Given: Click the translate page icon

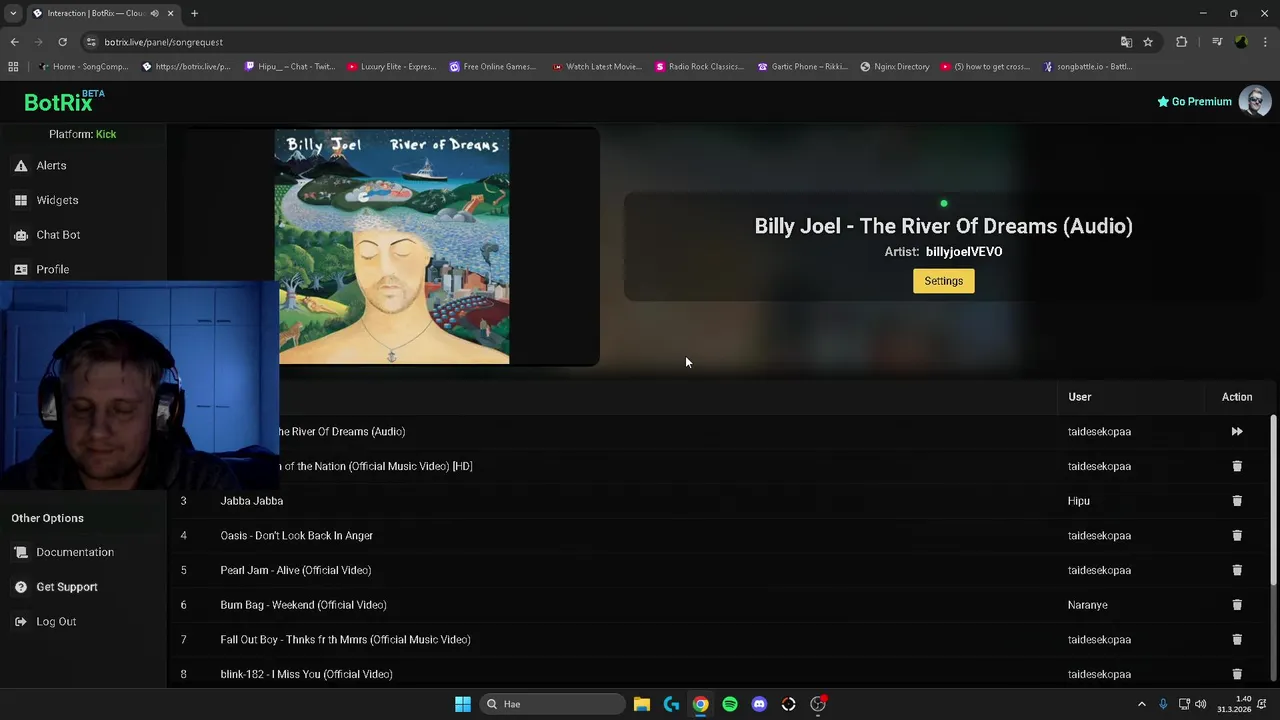Looking at the screenshot, I should pos(1126,42).
